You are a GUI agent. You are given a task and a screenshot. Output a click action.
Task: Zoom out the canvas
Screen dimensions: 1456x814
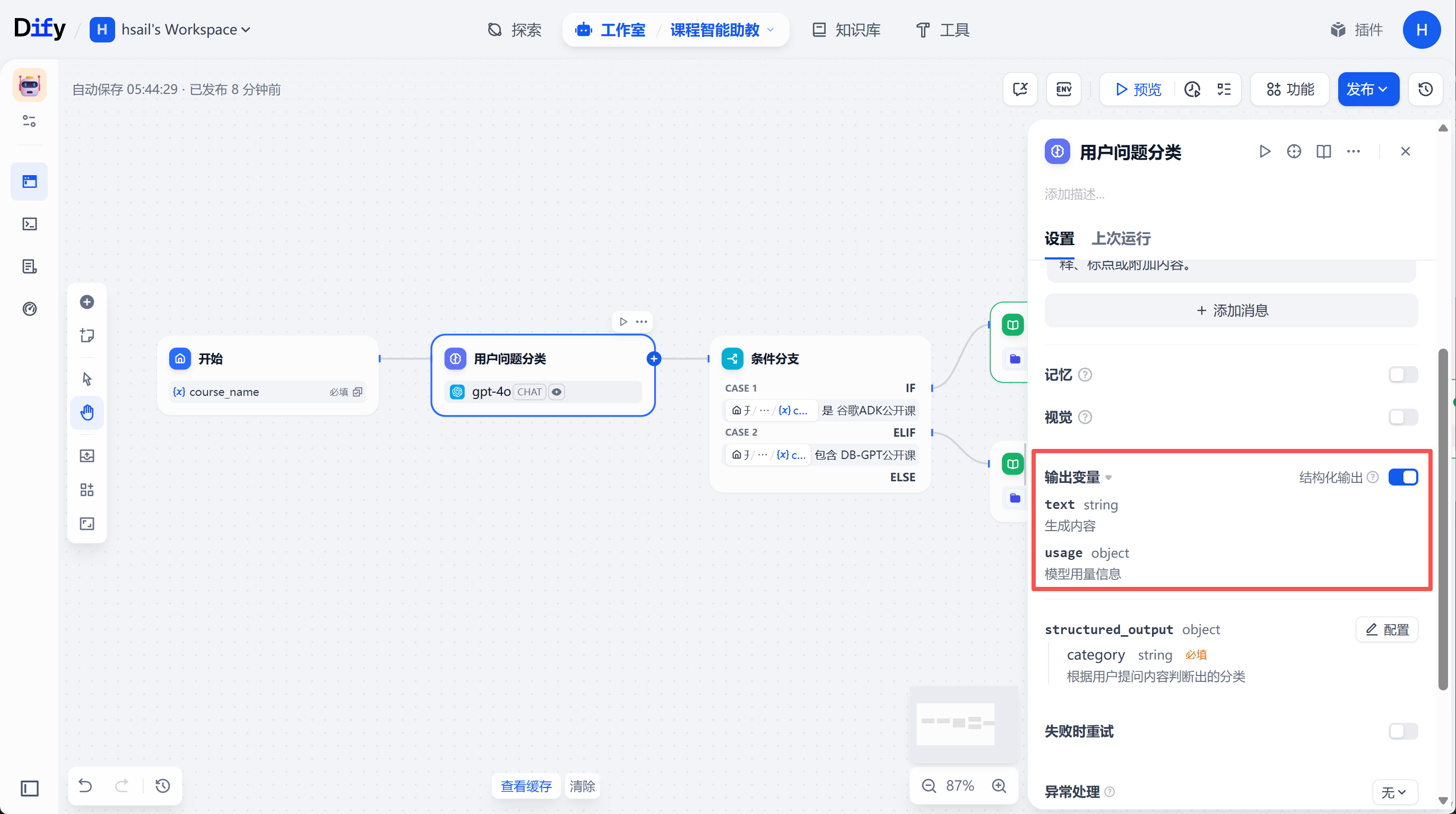pos(929,785)
